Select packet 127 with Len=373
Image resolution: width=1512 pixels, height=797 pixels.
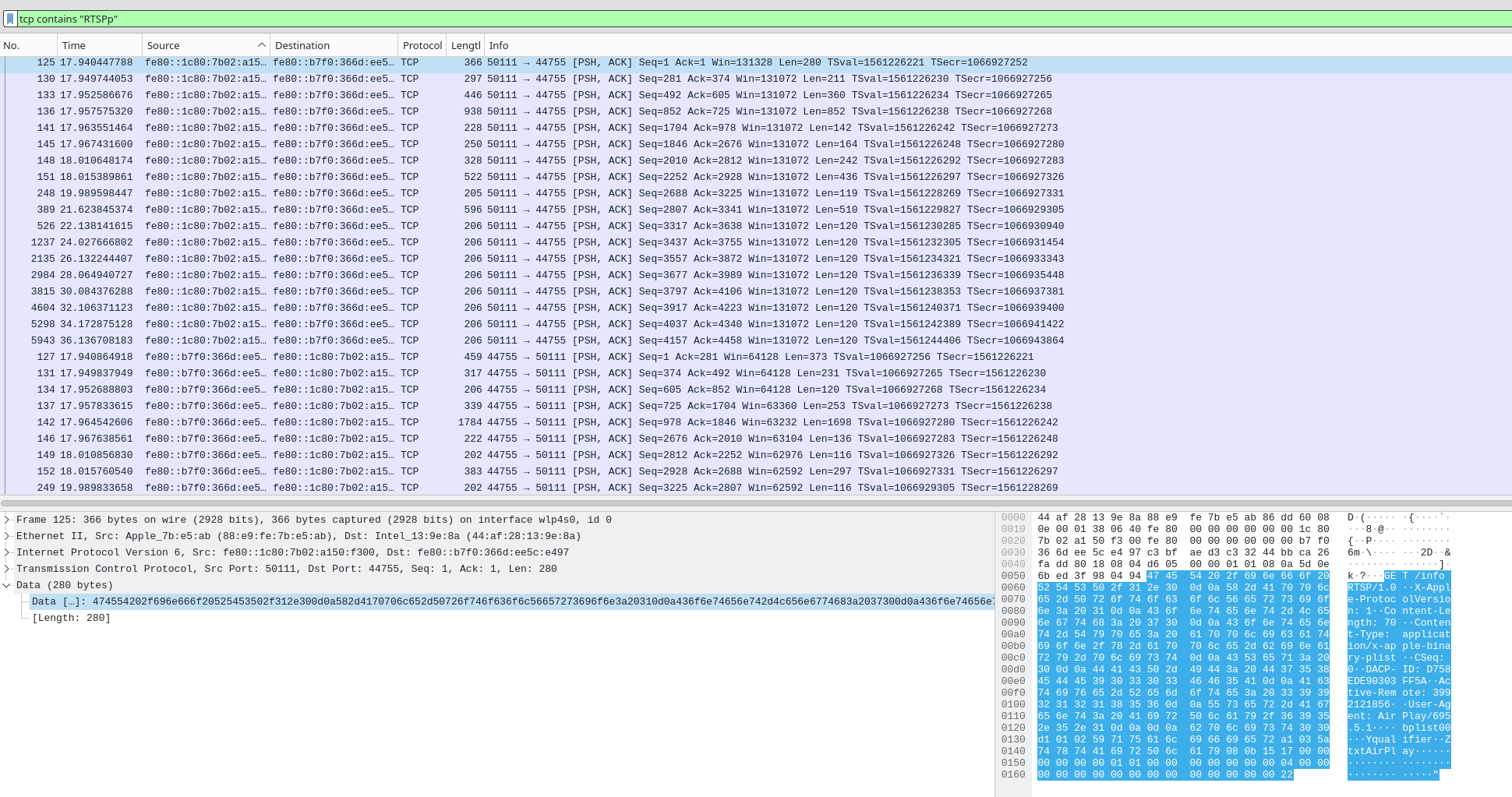(756, 357)
